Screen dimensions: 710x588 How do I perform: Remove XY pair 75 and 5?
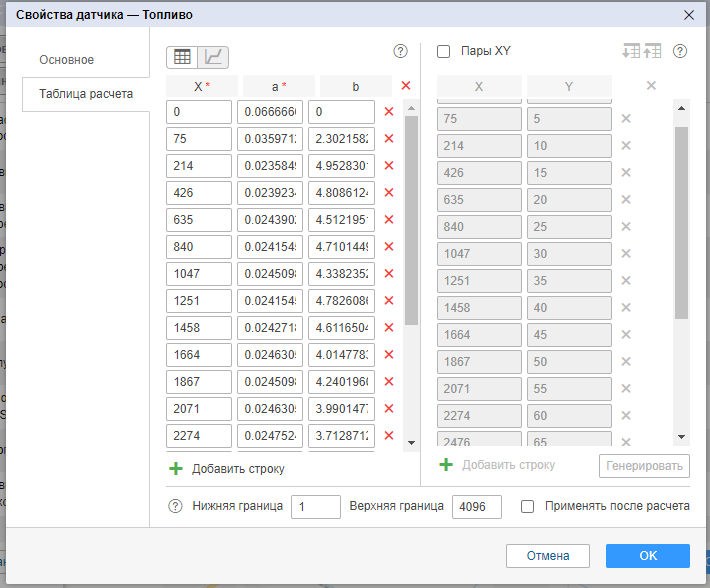tap(626, 119)
